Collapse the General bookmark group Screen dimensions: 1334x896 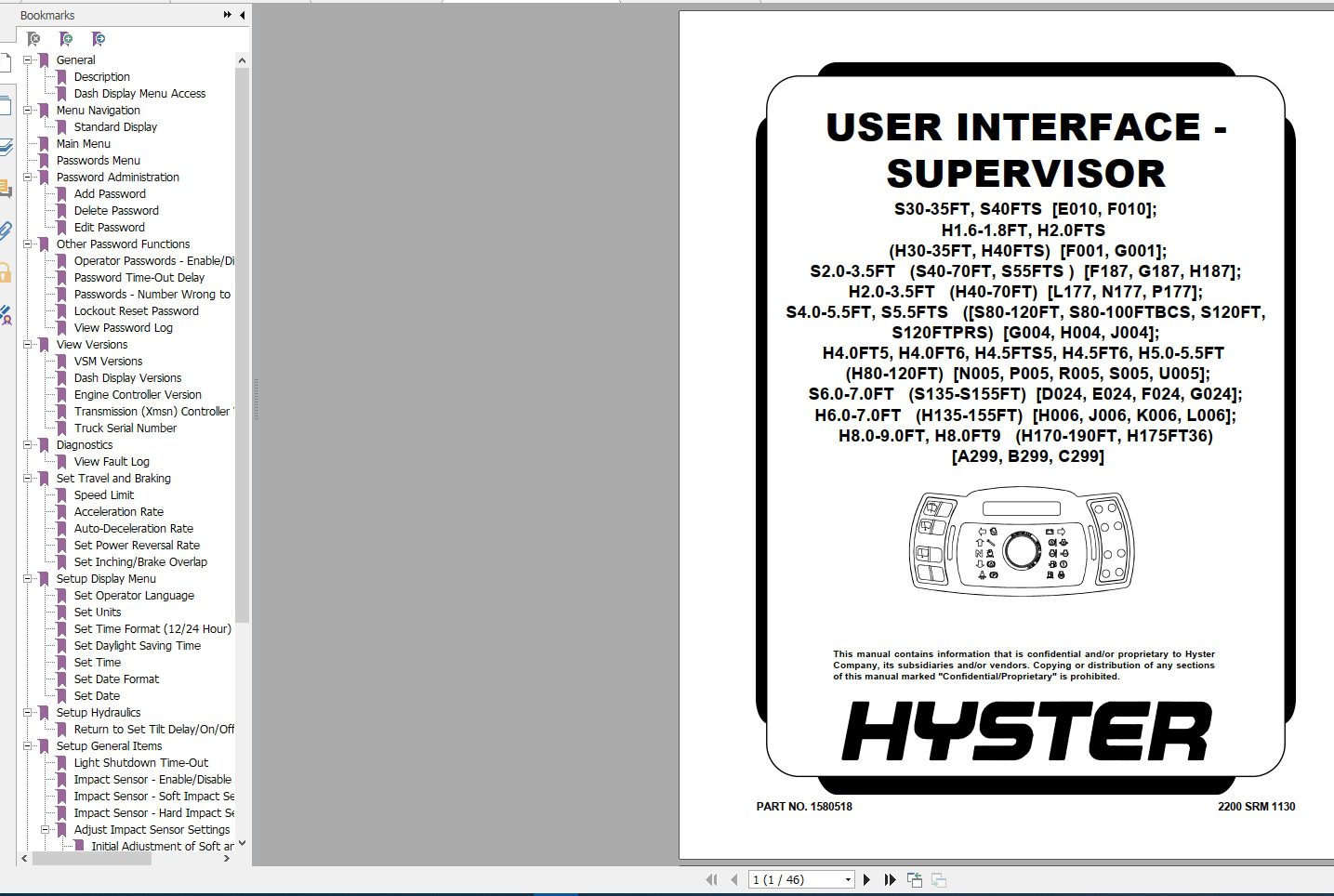point(28,60)
